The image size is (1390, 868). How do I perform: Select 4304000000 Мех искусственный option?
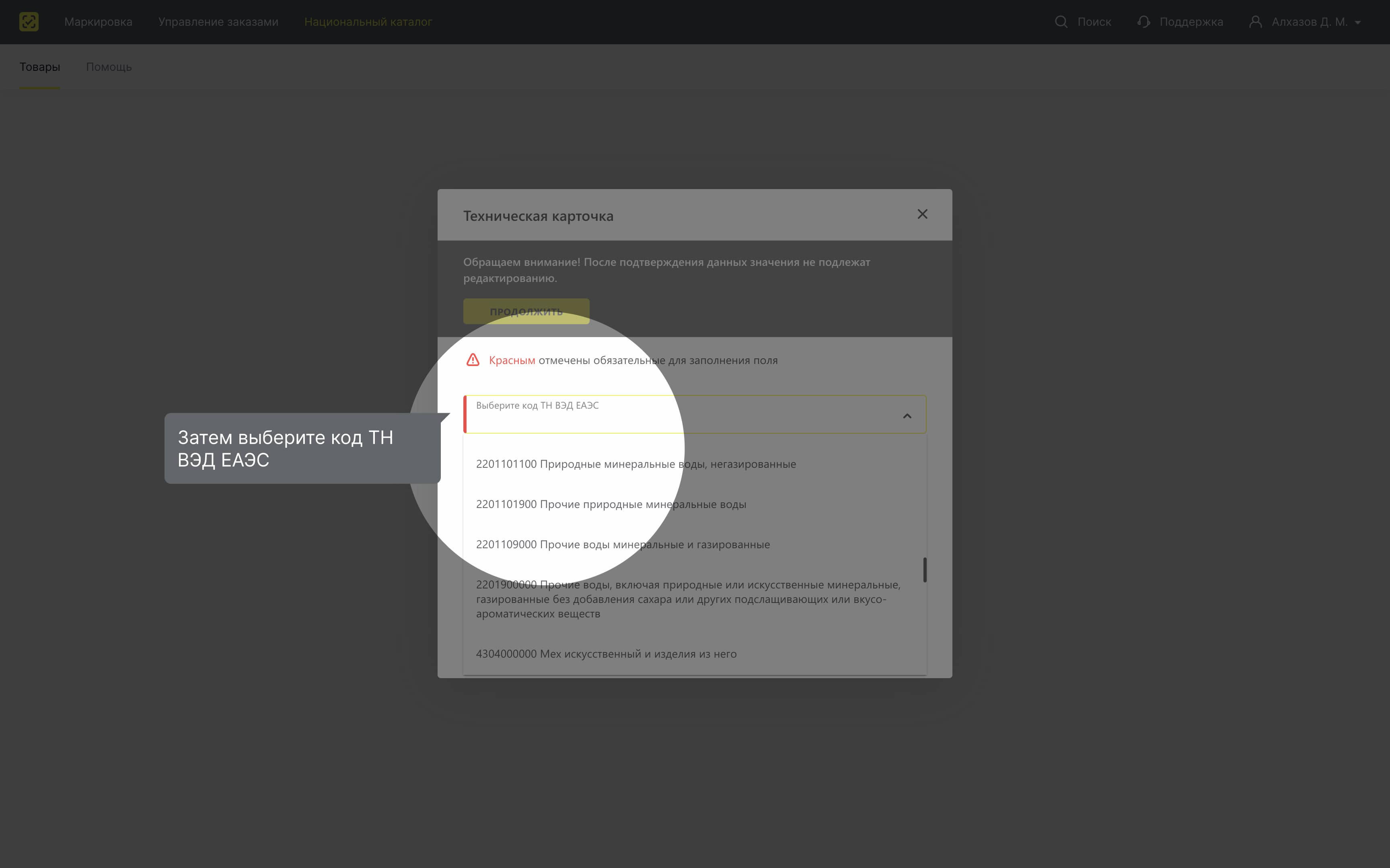(695, 654)
